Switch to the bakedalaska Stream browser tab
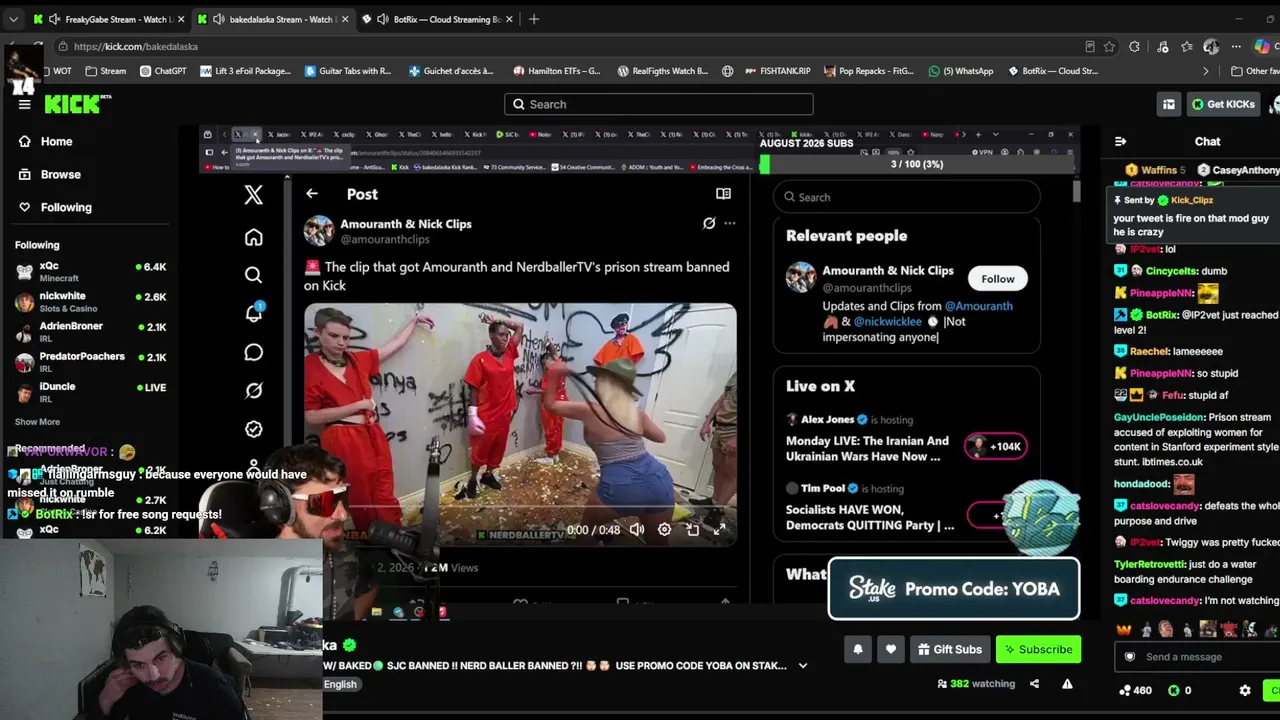Viewport: 1280px width, 720px height. click(273, 19)
